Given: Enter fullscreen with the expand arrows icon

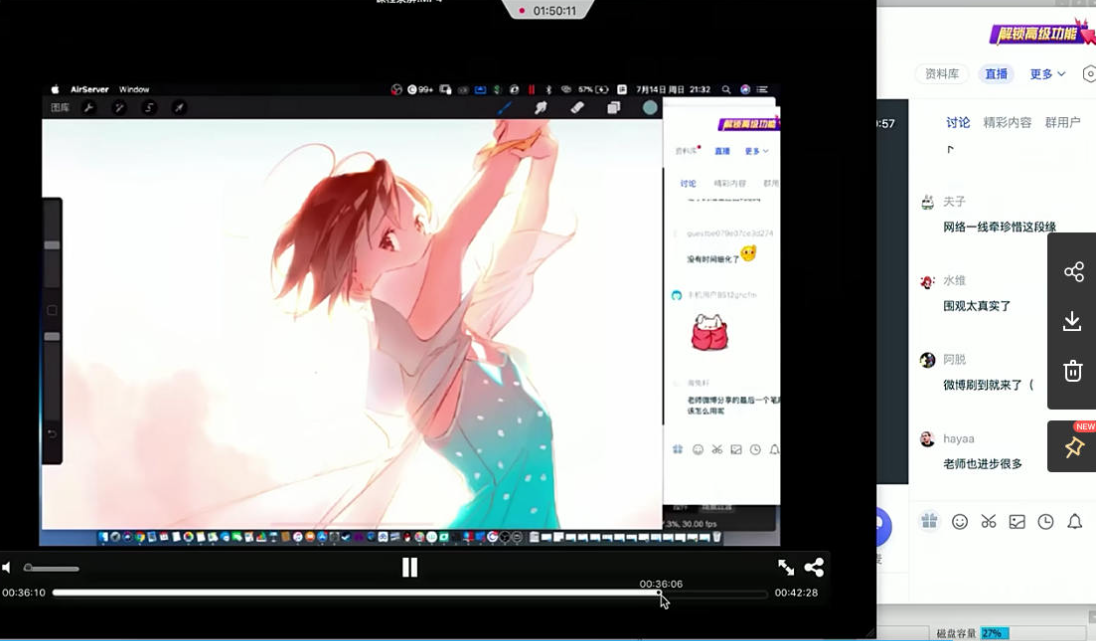Looking at the screenshot, I should (x=786, y=567).
